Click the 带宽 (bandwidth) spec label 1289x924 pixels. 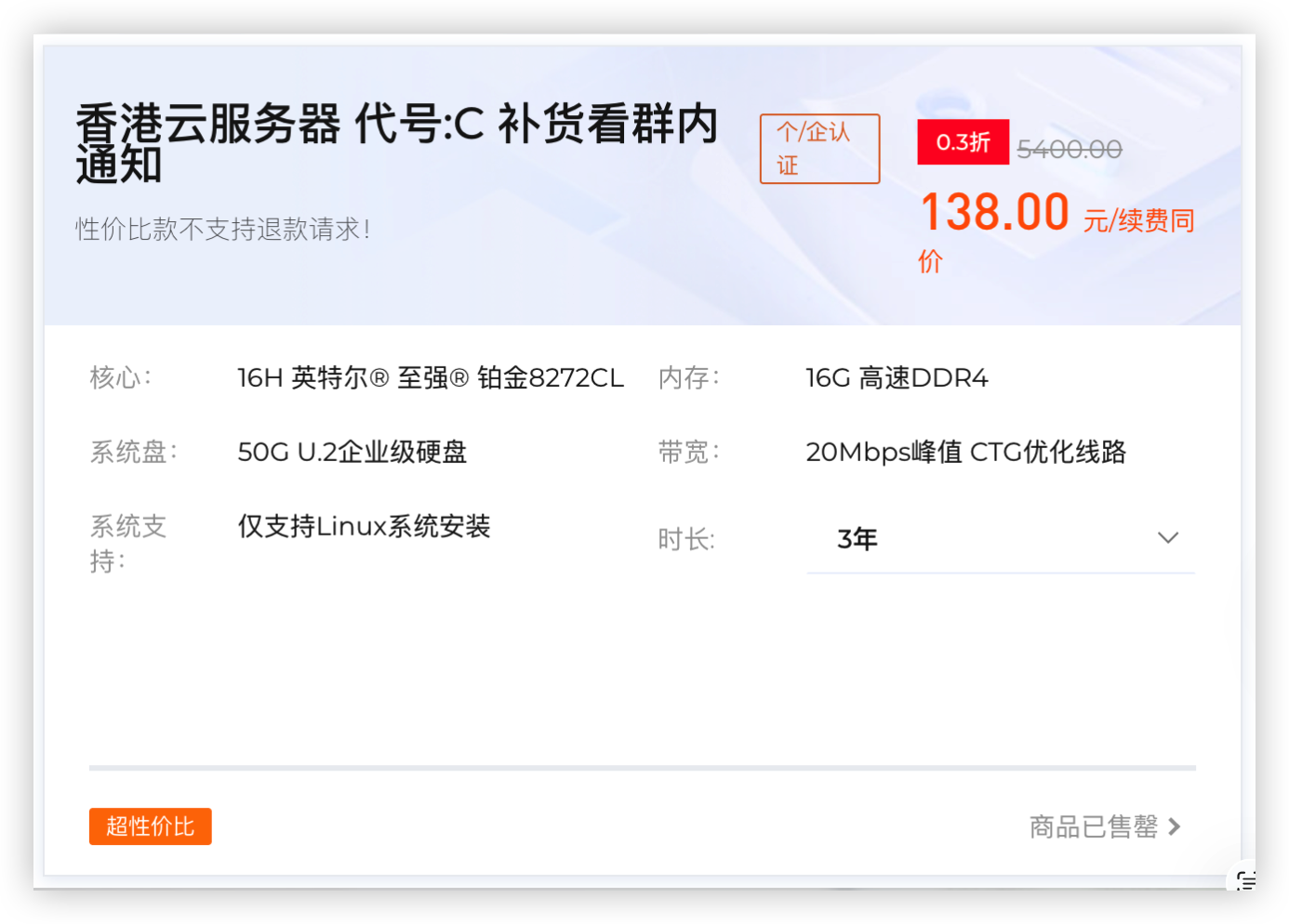coord(687,452)
